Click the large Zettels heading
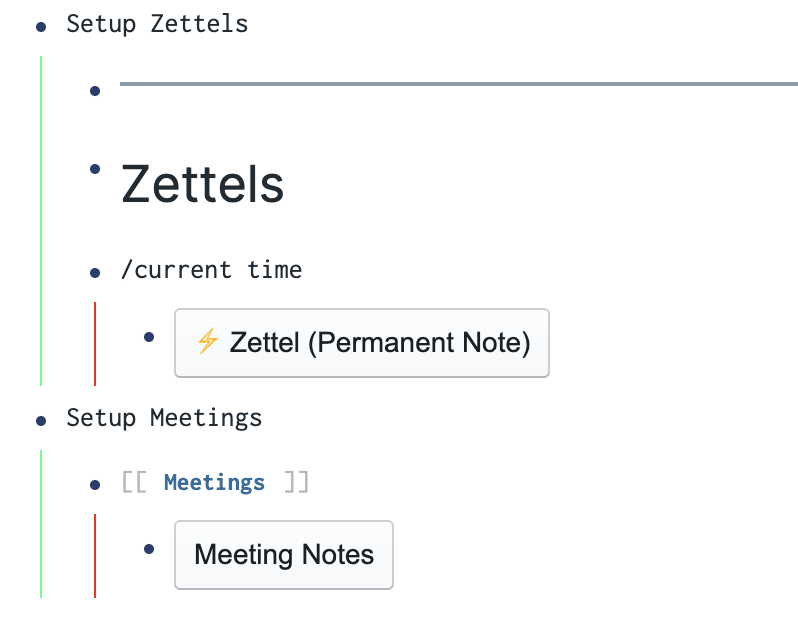This screenshot has height=618, width=798. 203,184
